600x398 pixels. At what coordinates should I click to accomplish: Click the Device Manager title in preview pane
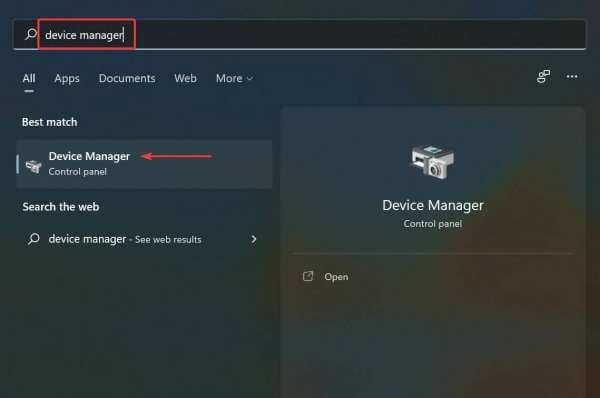433,206
